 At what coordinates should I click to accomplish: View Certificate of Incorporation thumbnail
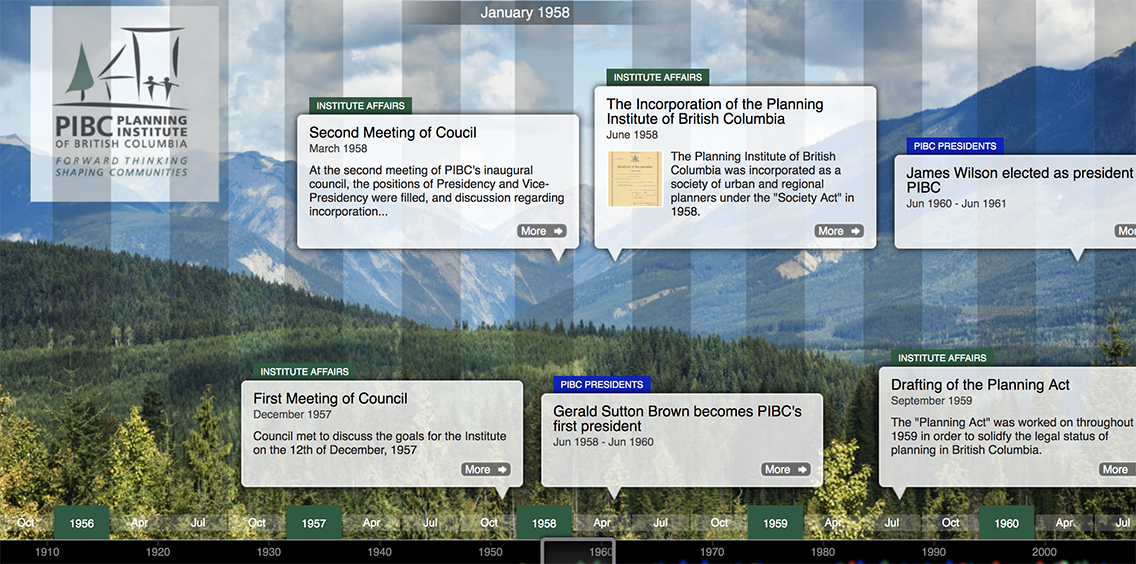tap(635, 178)
